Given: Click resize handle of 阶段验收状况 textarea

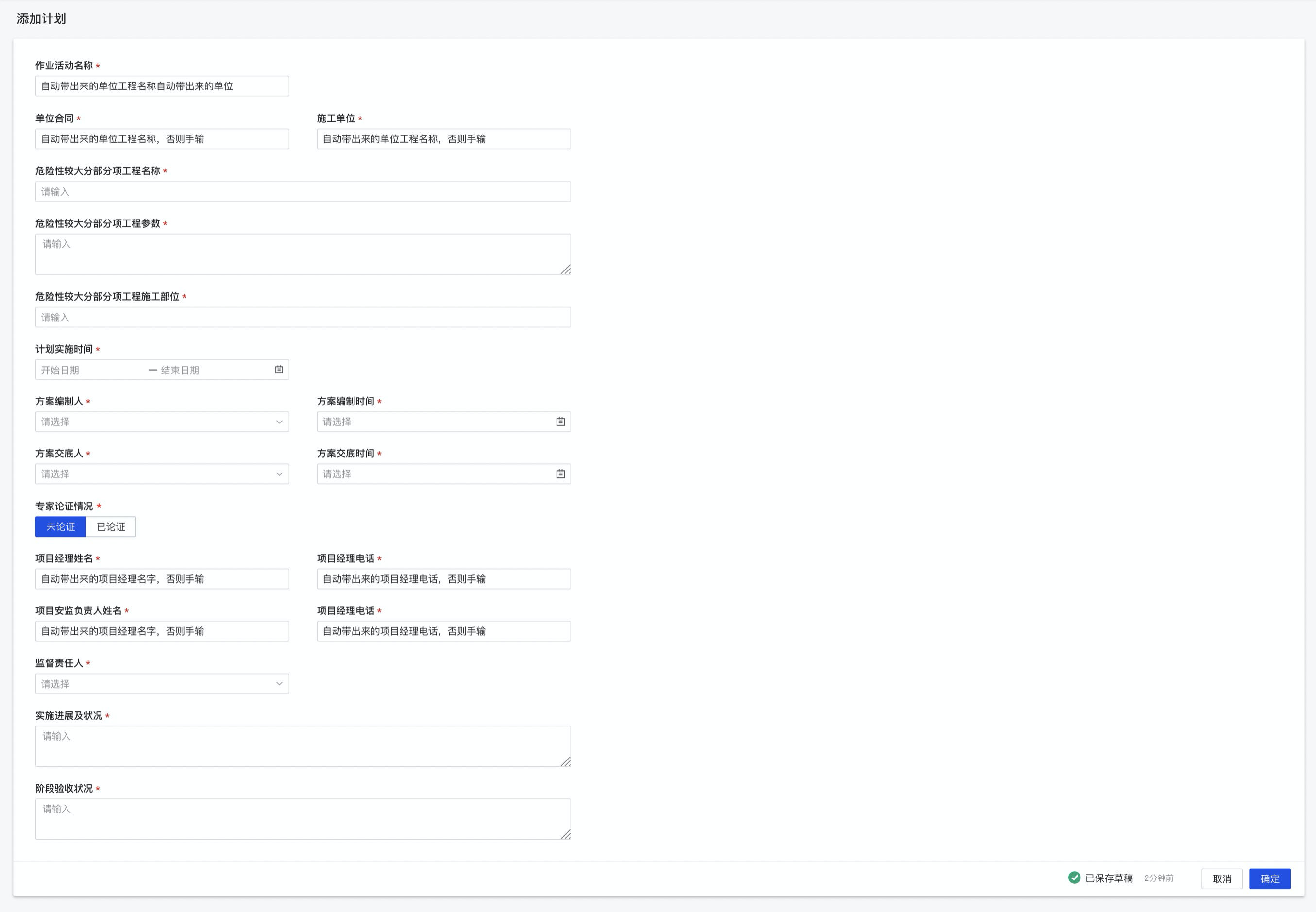Looking at the screenshot, I should [566, 834].
